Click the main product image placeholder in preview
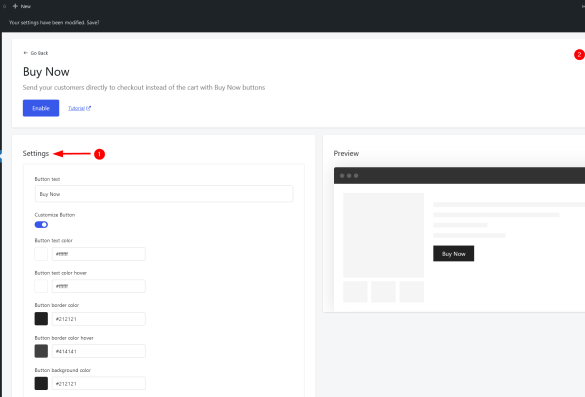The width and height of the screenshot is (585, 397). [384, 235]
